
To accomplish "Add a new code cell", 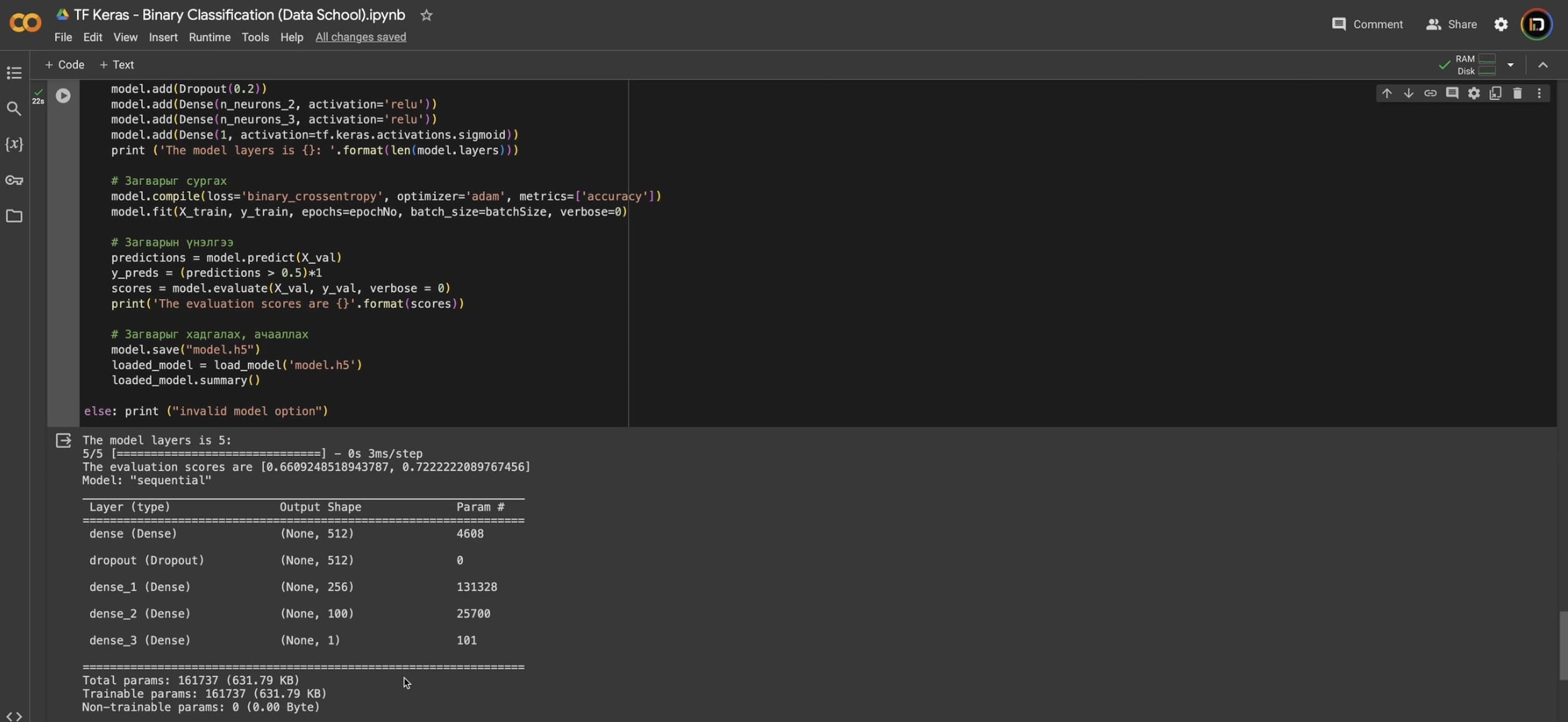I will coord(64,65).
